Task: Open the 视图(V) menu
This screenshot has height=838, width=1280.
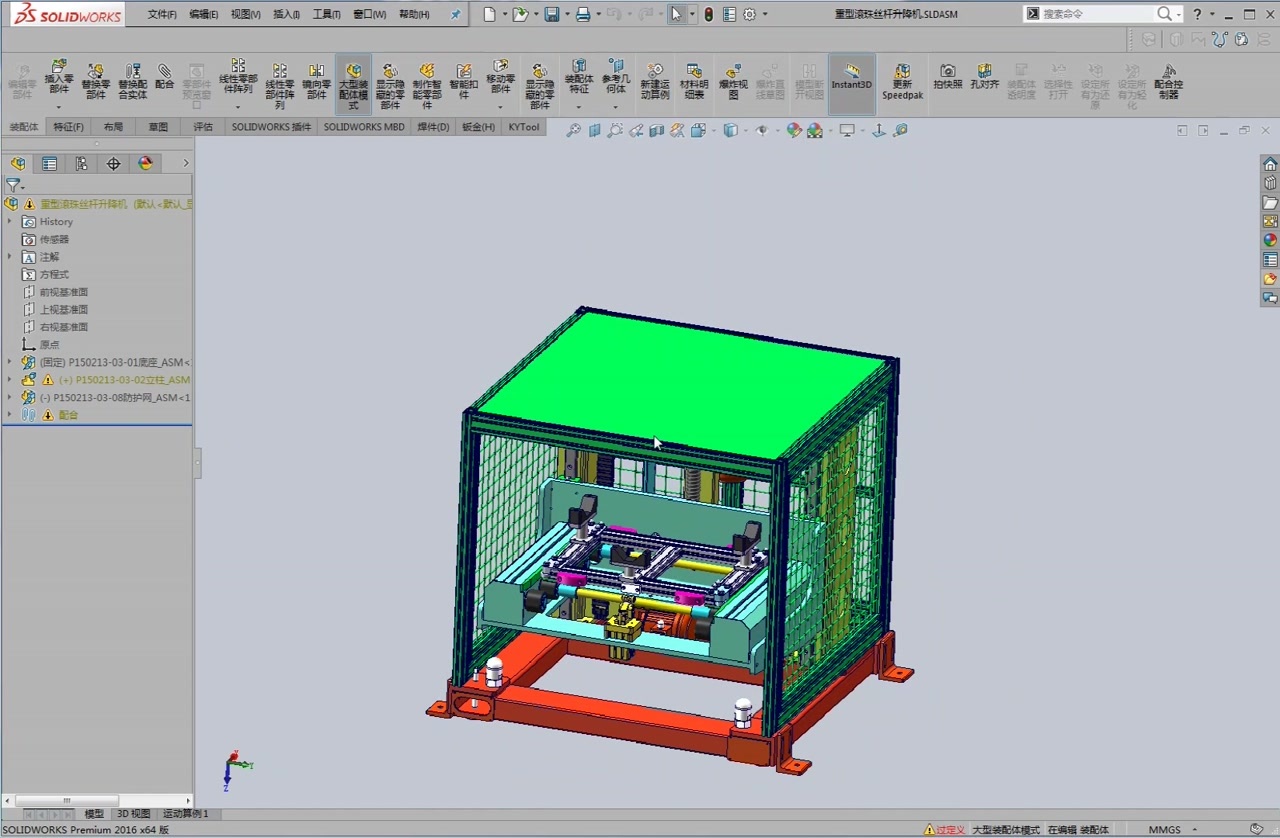Action: [x=245, y=14]
